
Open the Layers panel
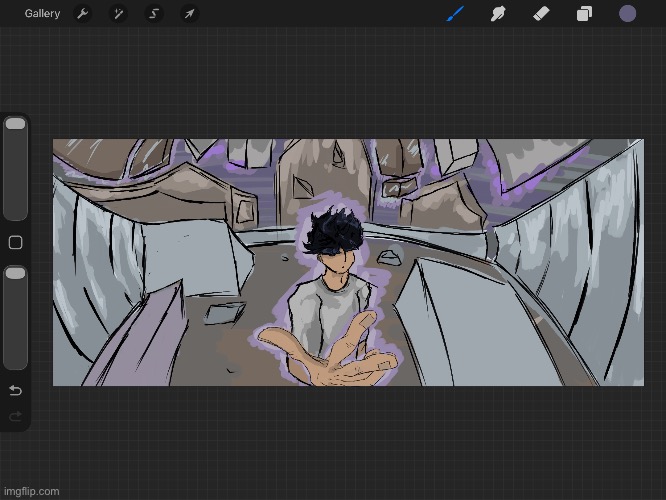pyautogui.click(x=584, y=14)
